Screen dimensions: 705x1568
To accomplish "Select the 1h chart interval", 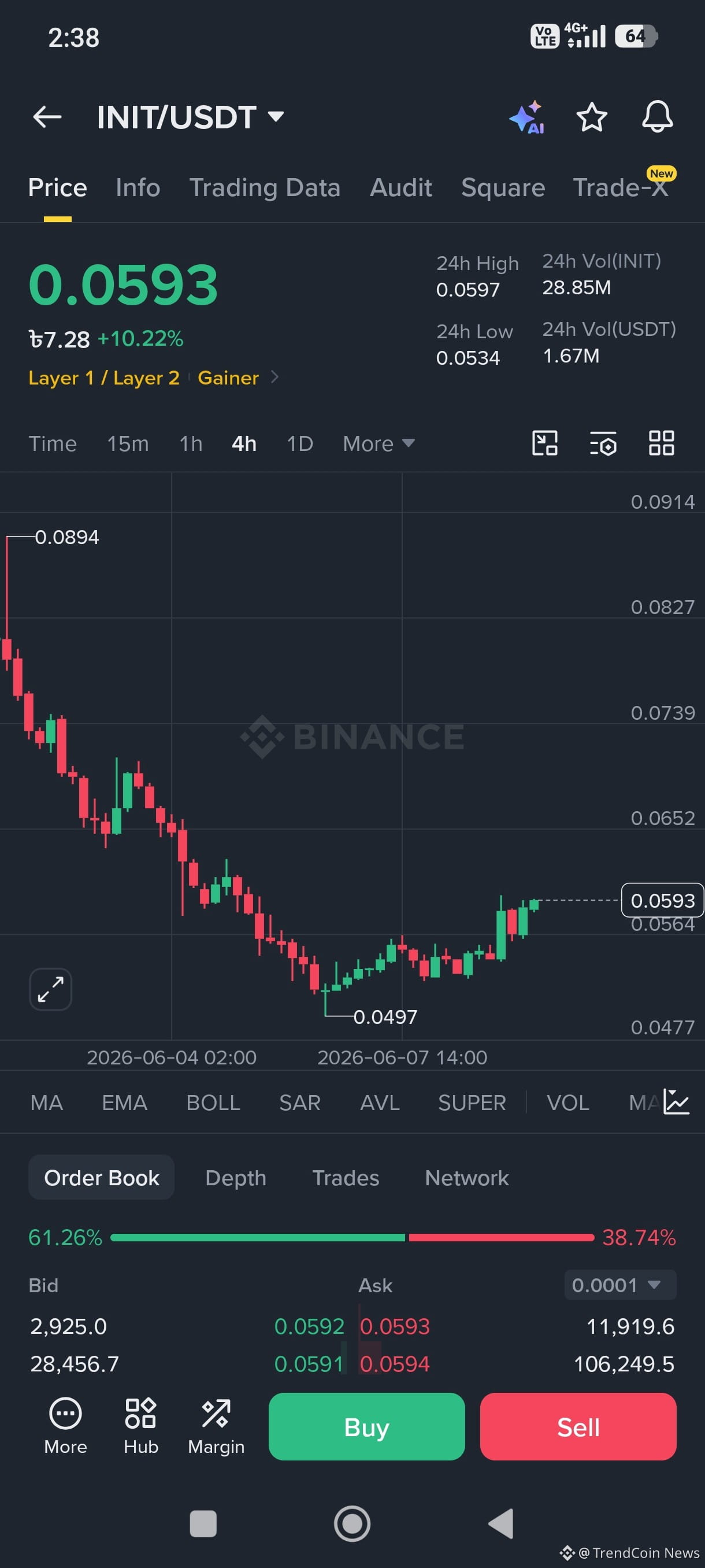I will (190, 443).
